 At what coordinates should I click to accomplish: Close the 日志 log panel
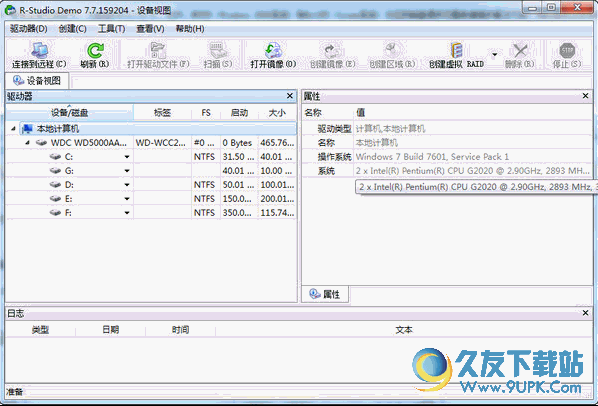coord(585,313)
